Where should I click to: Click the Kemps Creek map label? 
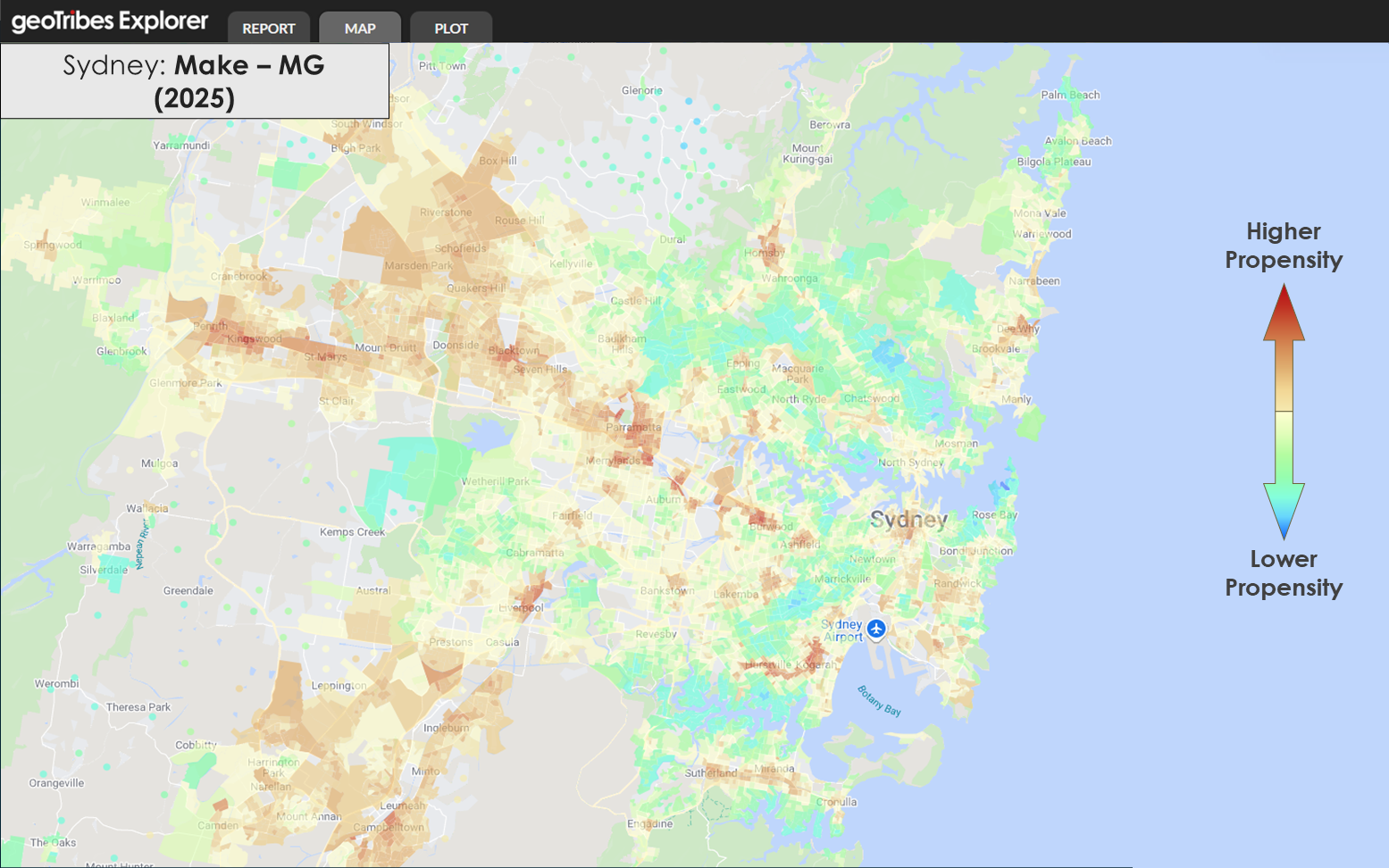click(x=352, y=532)
